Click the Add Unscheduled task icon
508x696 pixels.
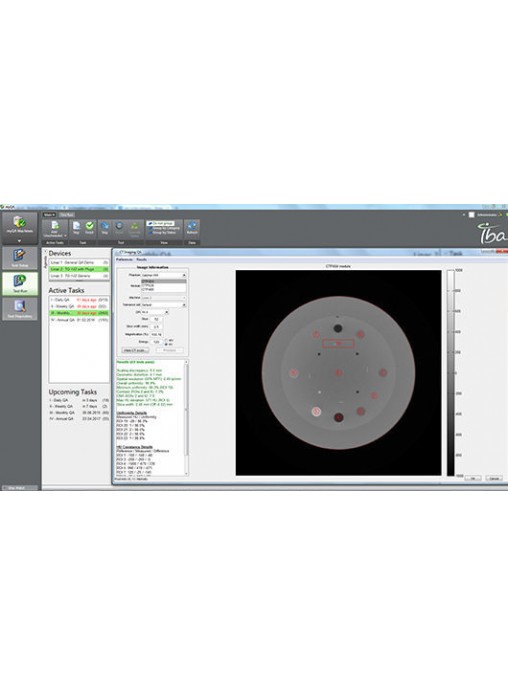(54, 229)
